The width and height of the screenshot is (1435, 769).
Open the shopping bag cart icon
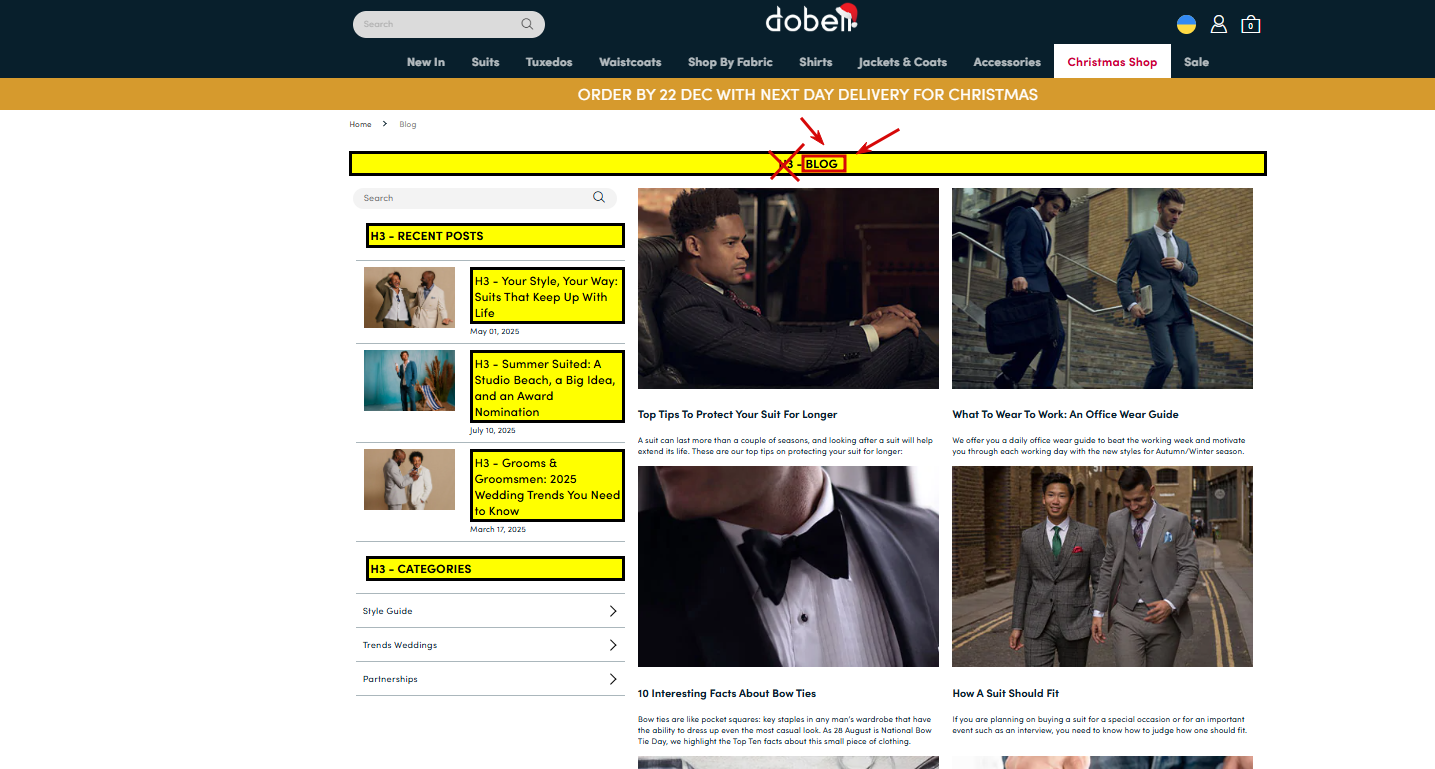1250,24
